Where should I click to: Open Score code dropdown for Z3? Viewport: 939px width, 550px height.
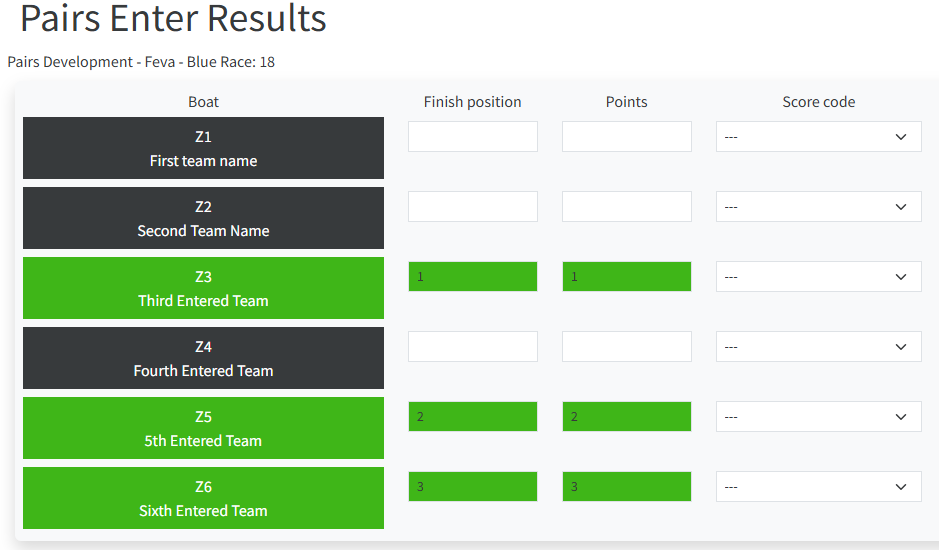[818, 277]
